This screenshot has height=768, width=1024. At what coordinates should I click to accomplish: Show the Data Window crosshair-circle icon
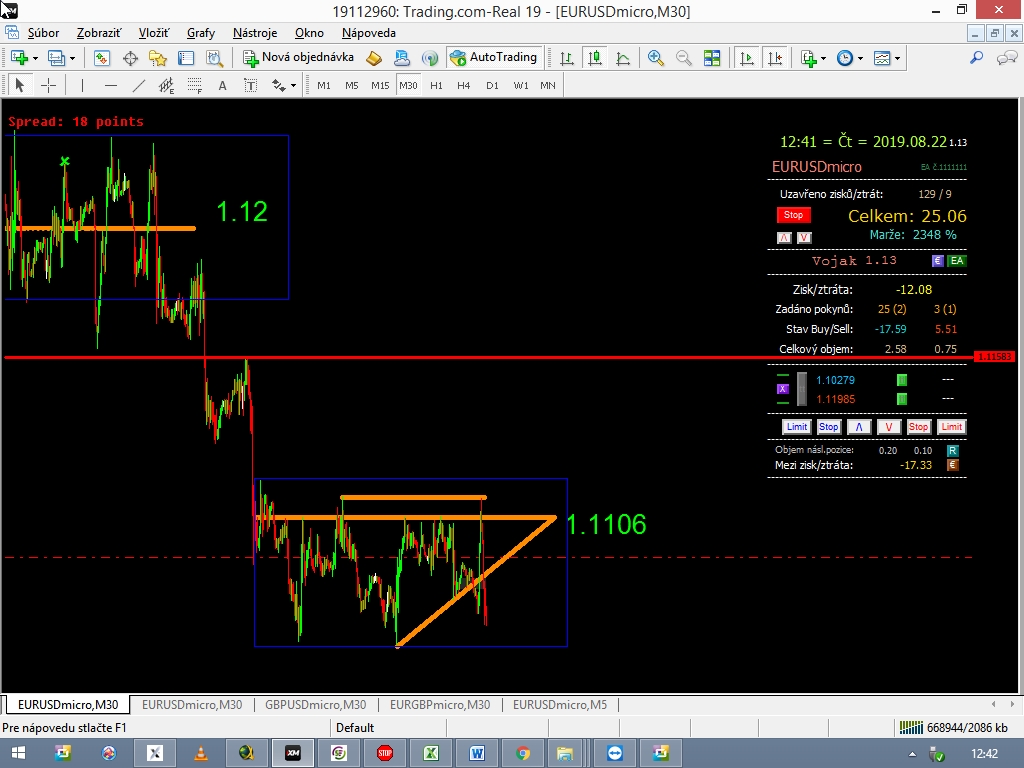click(x=131, y=58)
